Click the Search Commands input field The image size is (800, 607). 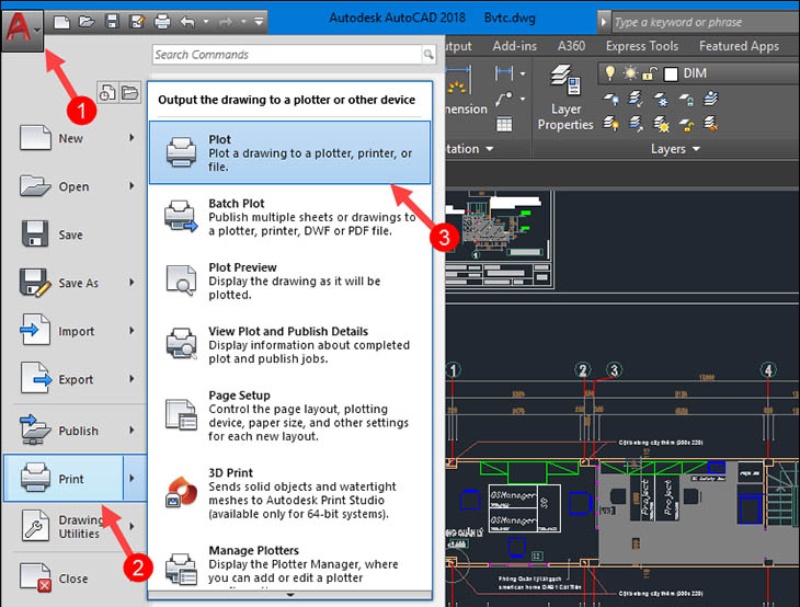click(290, 54)
